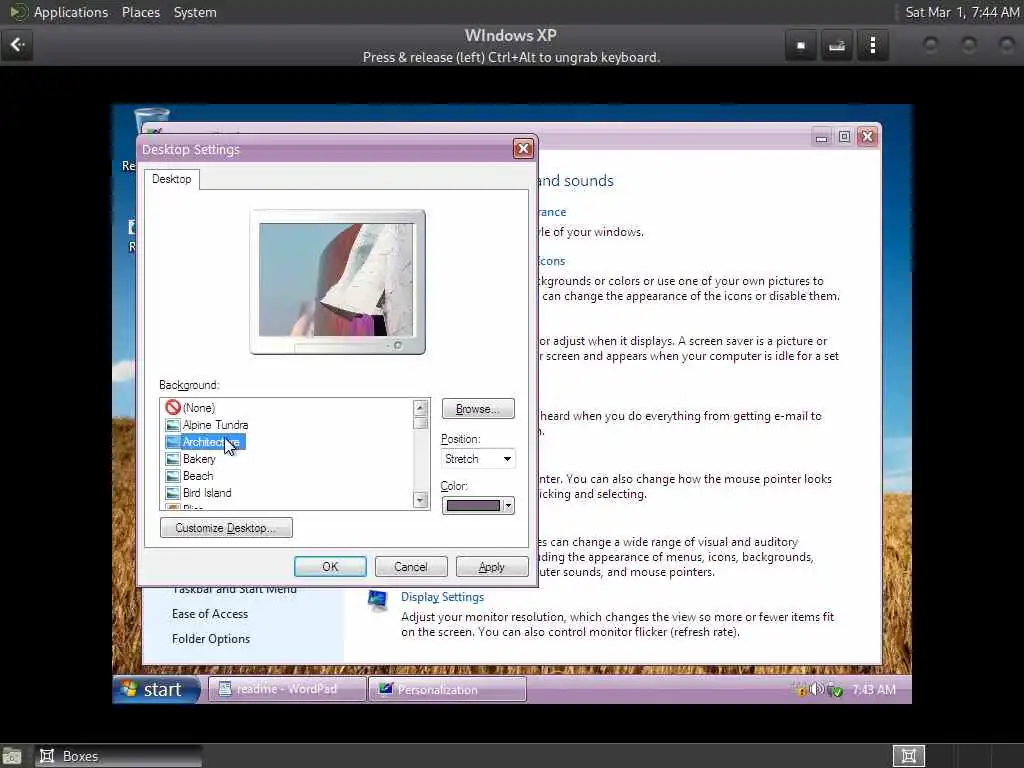Click the volume speaker tray icon
This screenshot has width=1024, height=768.
(x=817, y=689)
